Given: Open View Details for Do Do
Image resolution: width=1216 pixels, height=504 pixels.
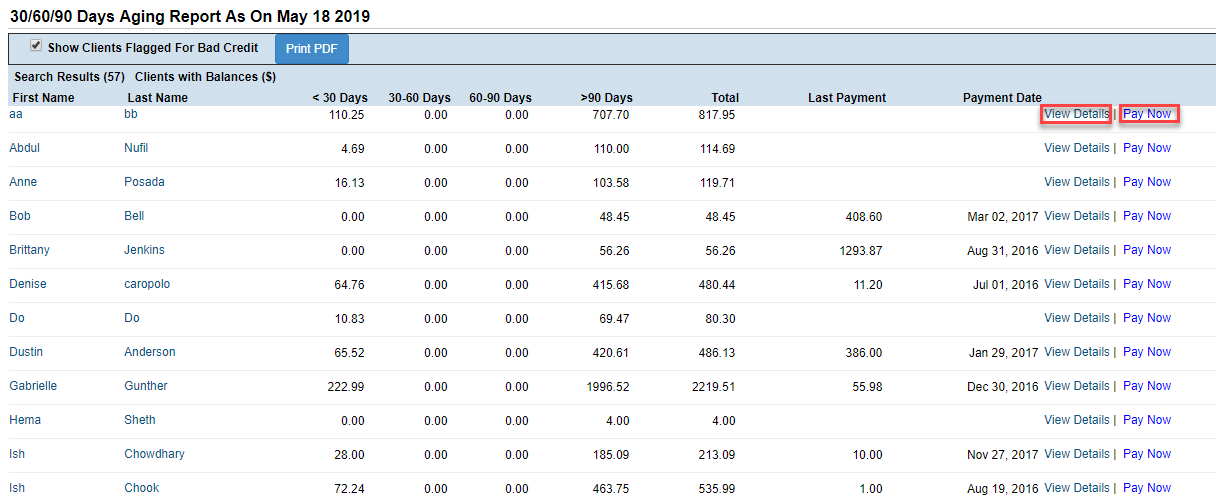Looking at the screenshot, I should point(1077,318).
